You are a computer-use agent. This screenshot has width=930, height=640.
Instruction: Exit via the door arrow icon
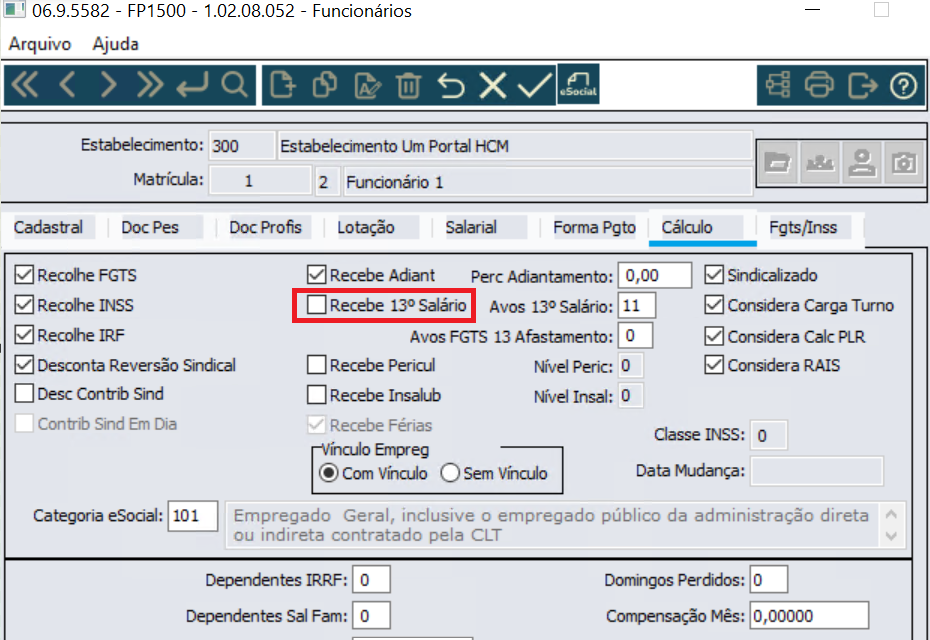coord(862,85)
